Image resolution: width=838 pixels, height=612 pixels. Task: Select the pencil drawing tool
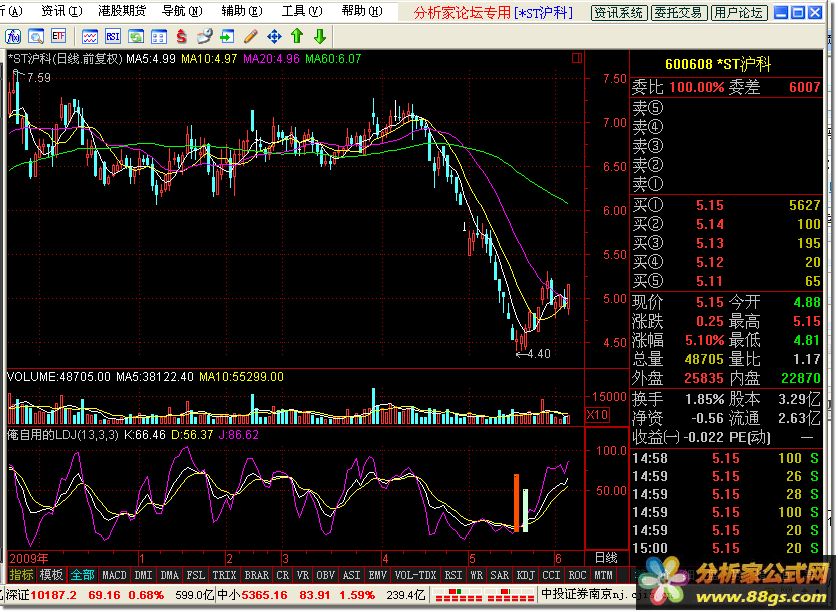pyautogui.click(x=251, y=36)
